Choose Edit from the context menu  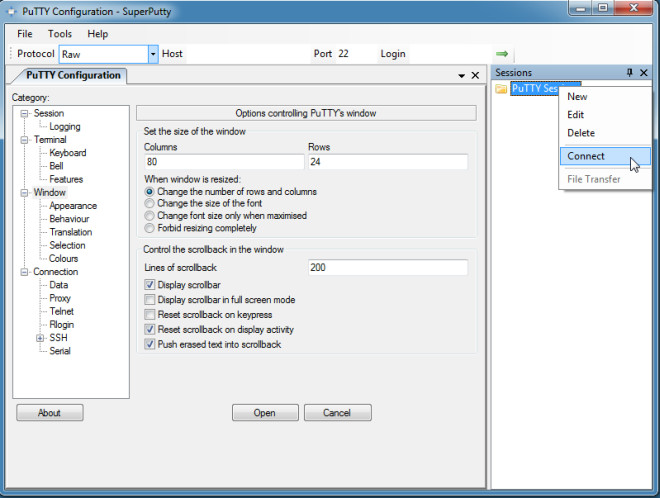pos(605,115)
